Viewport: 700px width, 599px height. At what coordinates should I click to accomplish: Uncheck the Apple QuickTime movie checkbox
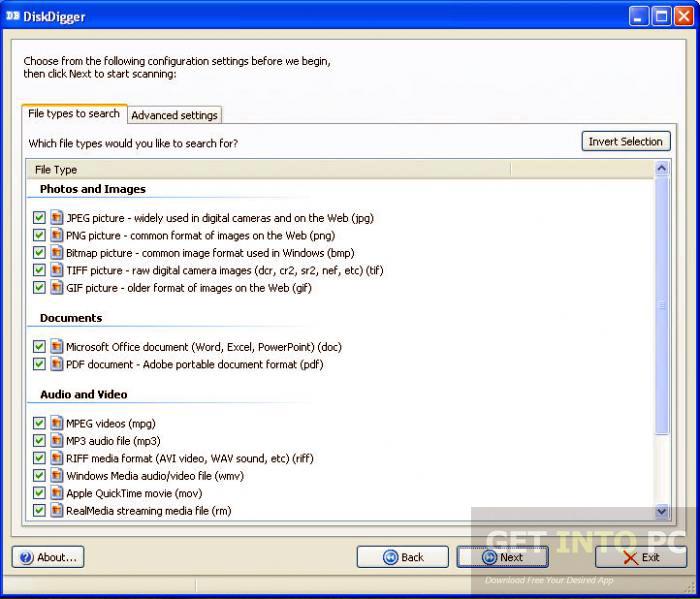(39, 493)
